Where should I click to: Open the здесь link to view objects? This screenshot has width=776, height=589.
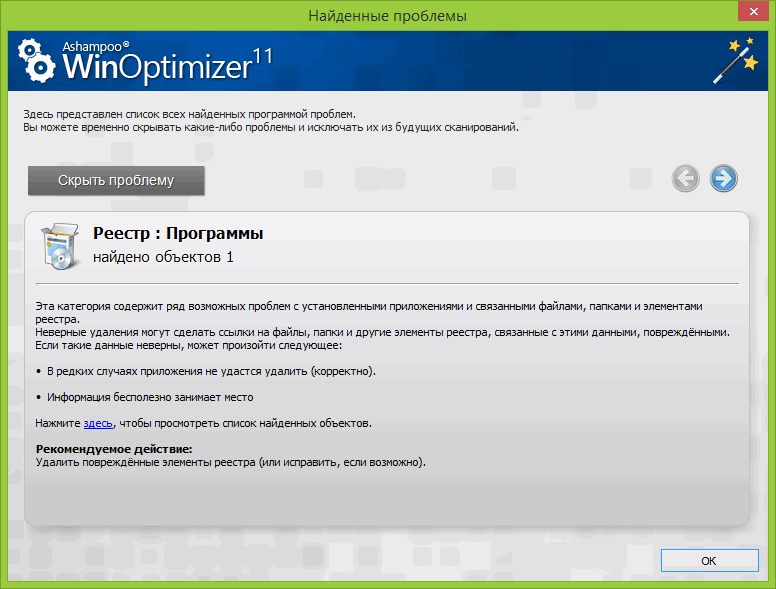(97, 424)
